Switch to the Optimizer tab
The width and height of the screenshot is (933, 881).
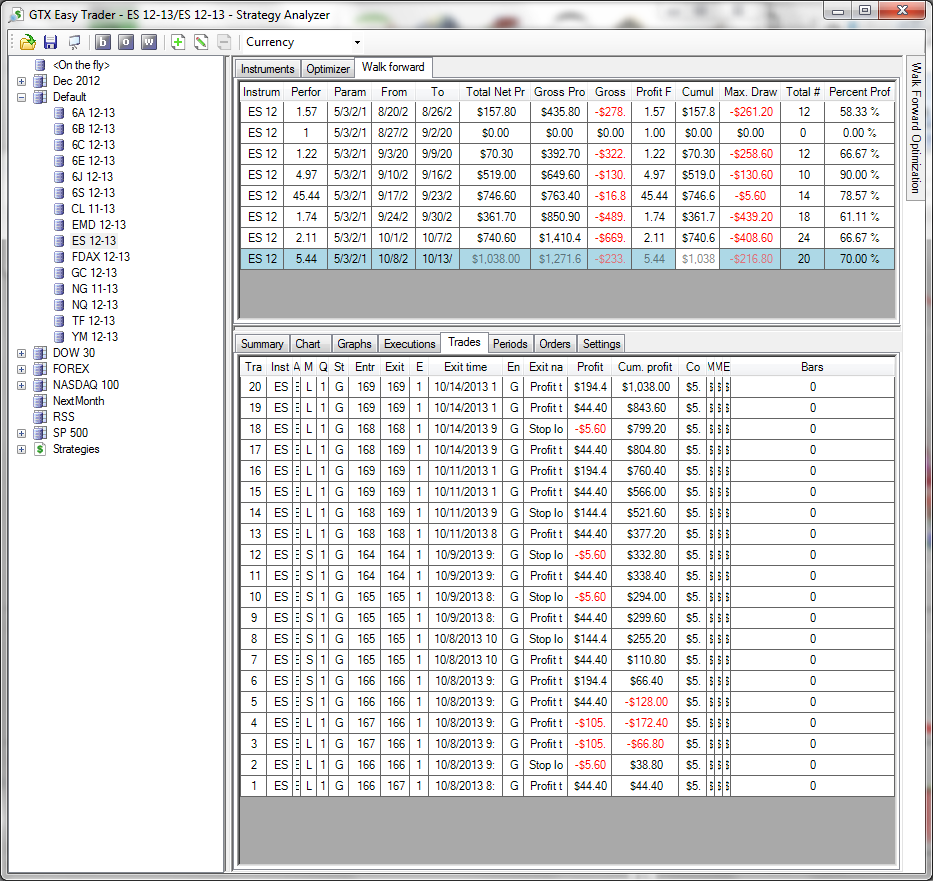point(328,69)
